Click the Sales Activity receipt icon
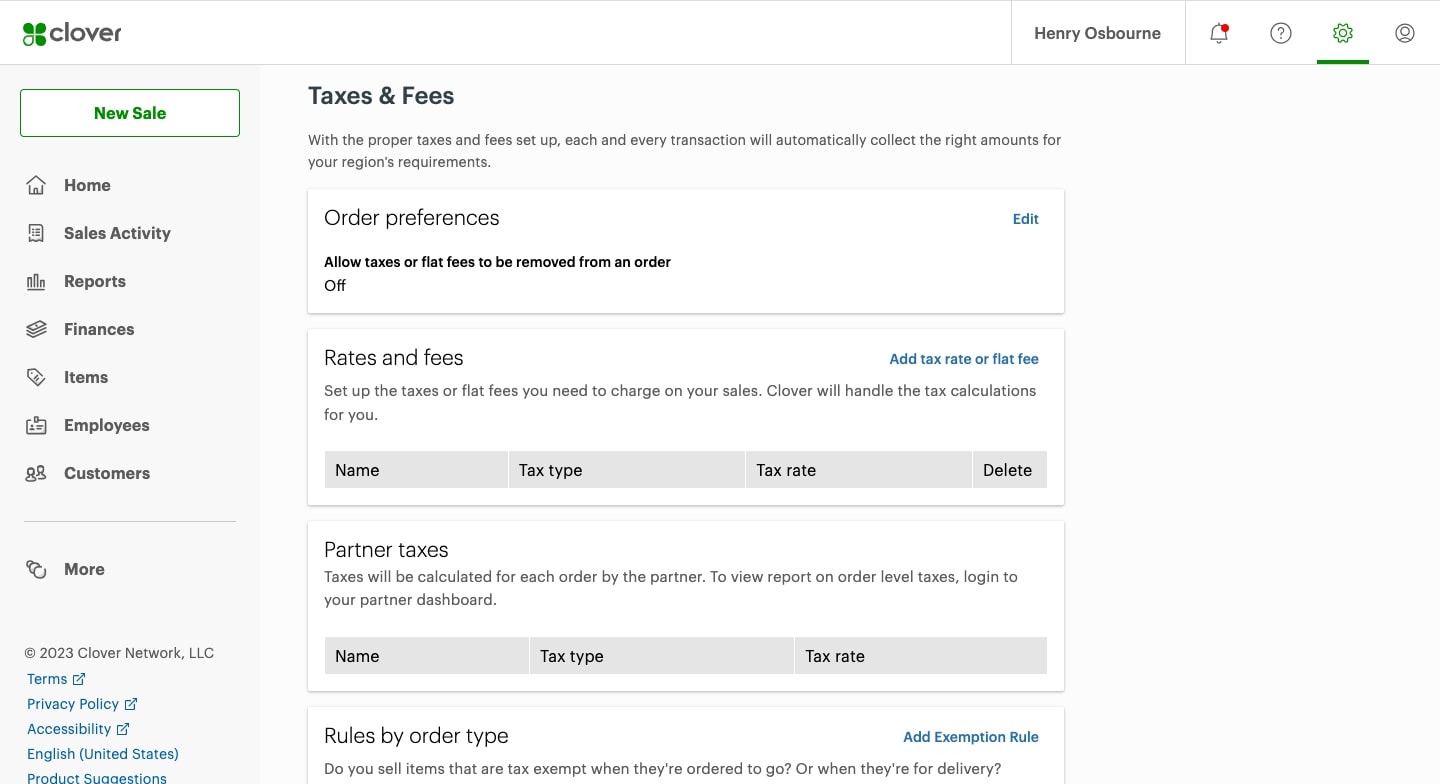The width and height of the screenshot is (1440, 784). pos(36,233)
